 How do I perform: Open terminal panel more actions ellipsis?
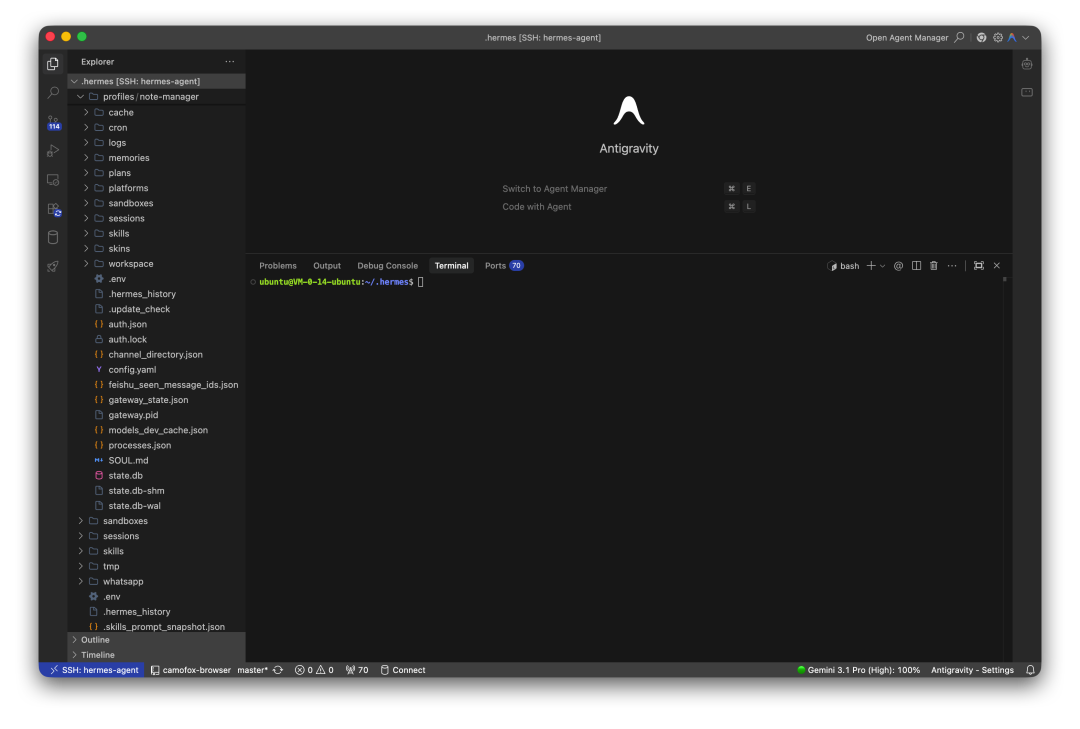pos(952,265)
